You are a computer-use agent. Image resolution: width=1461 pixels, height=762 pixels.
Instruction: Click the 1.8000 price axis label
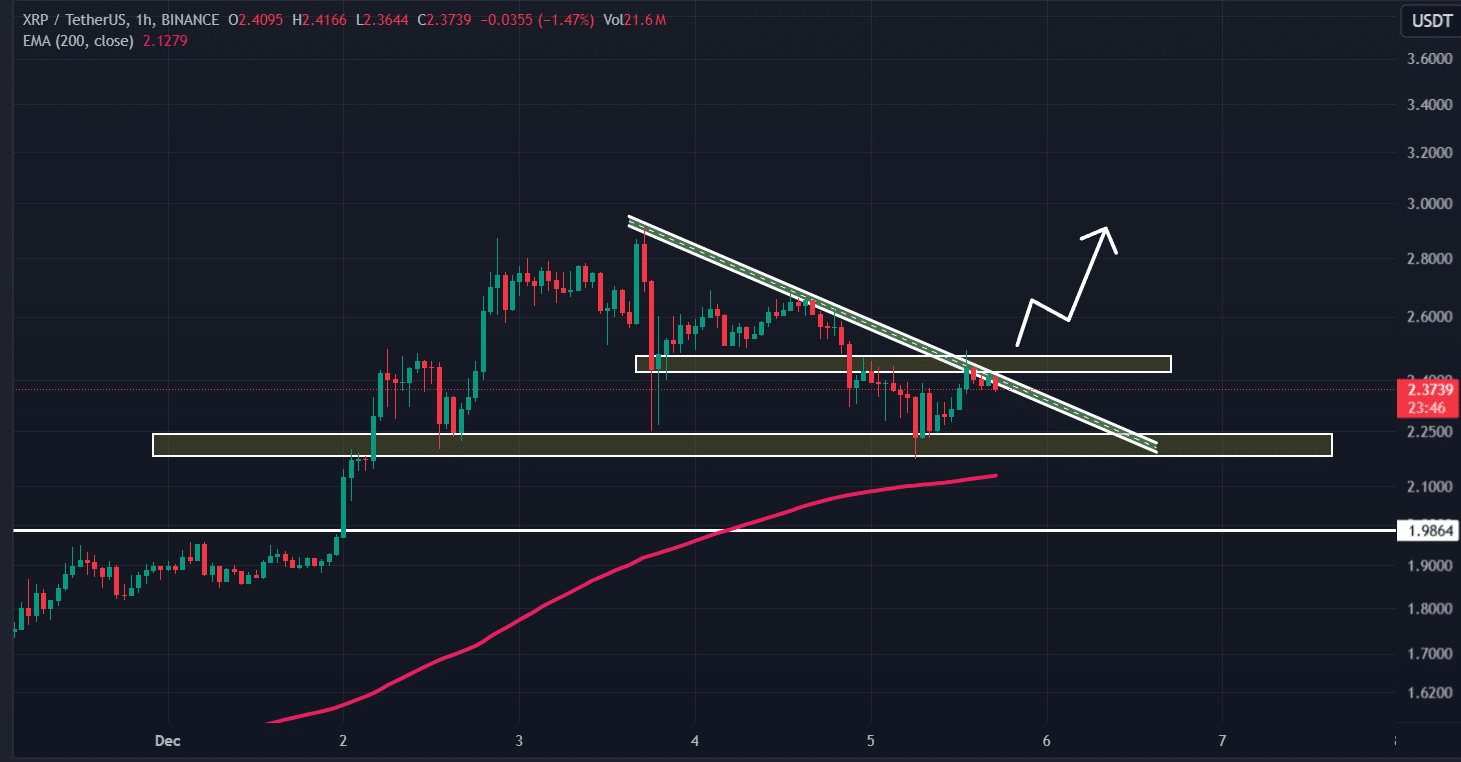pyautogui.click(x=1428, y=609)
